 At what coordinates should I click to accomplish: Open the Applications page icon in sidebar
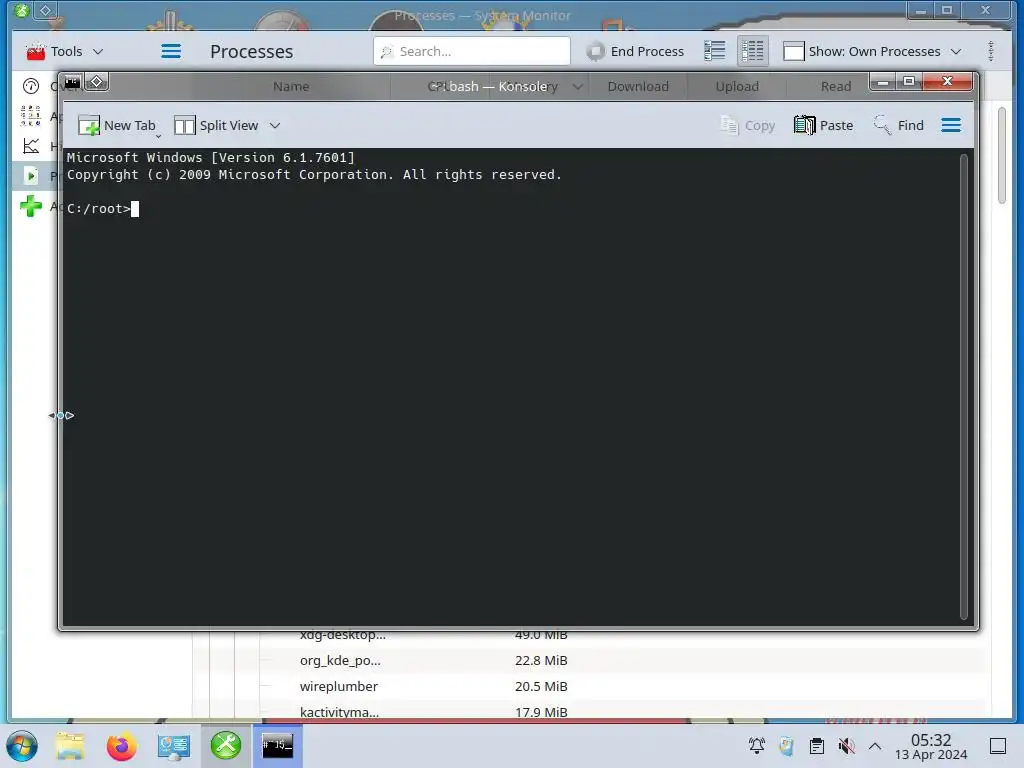click(31, 116)
